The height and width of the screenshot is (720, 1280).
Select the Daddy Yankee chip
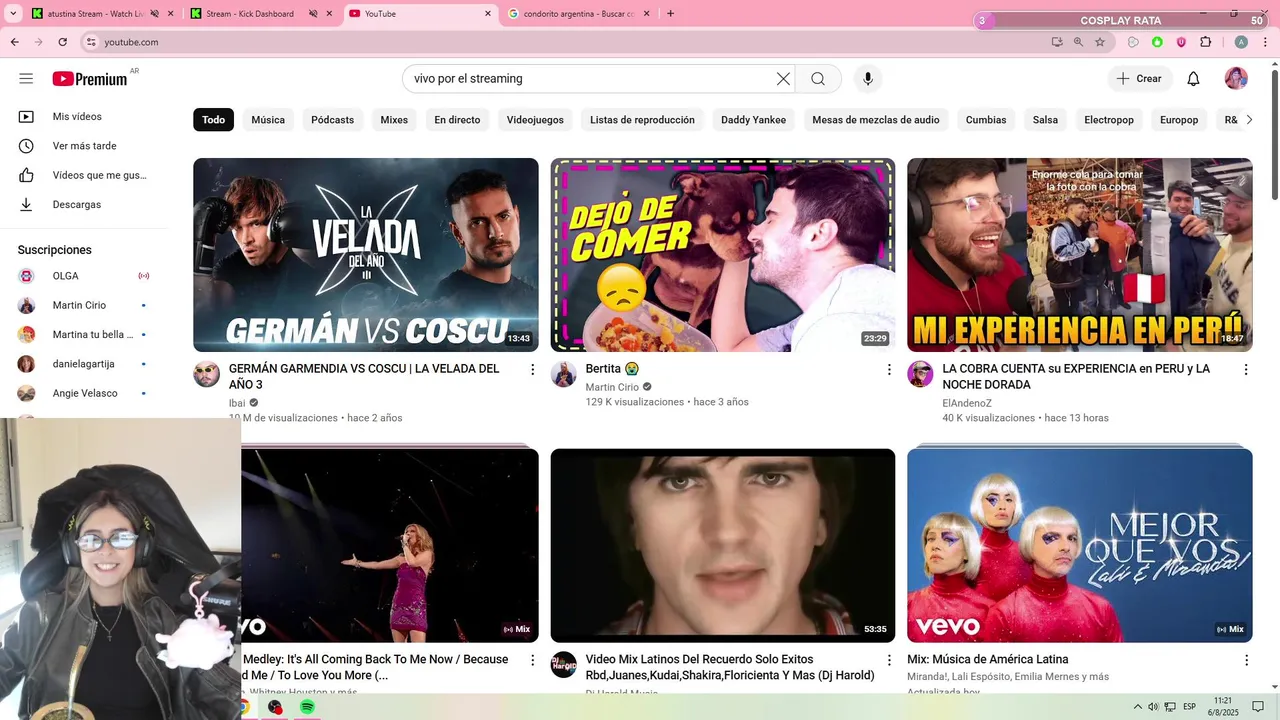click(x=753, y=120)
